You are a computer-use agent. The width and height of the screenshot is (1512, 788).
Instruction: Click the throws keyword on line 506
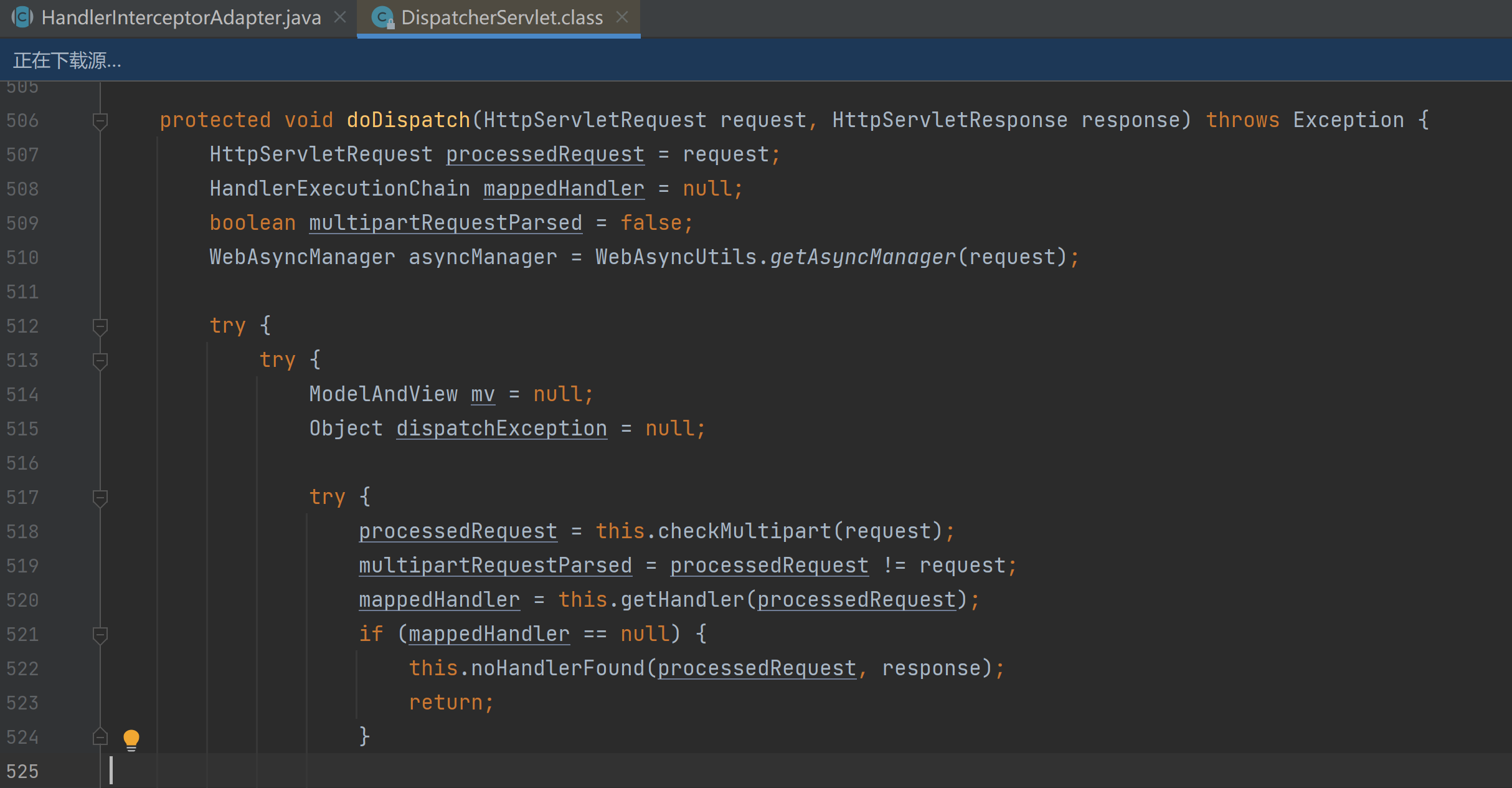pos(1242,120)
